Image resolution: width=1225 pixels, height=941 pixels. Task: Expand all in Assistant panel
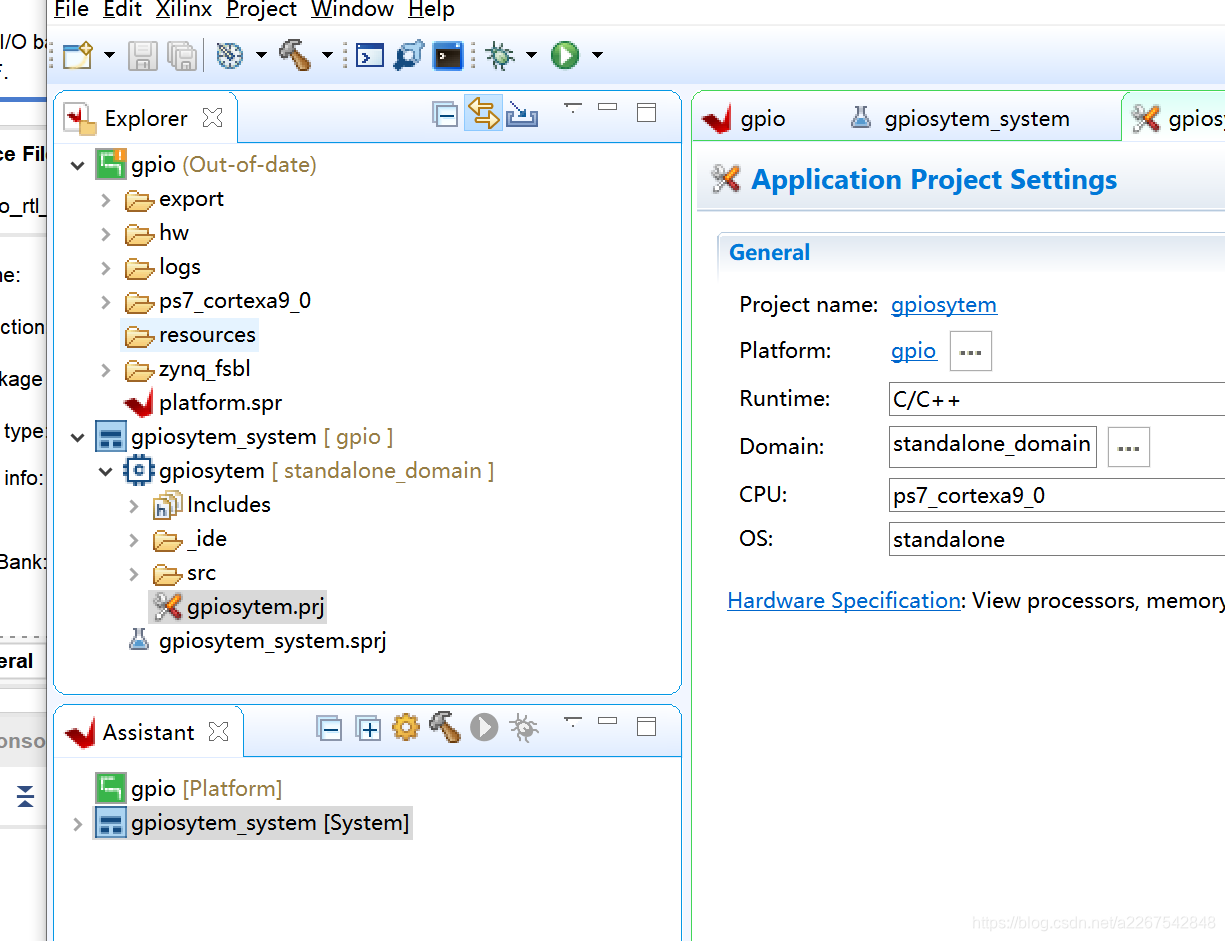pos(368,729)
